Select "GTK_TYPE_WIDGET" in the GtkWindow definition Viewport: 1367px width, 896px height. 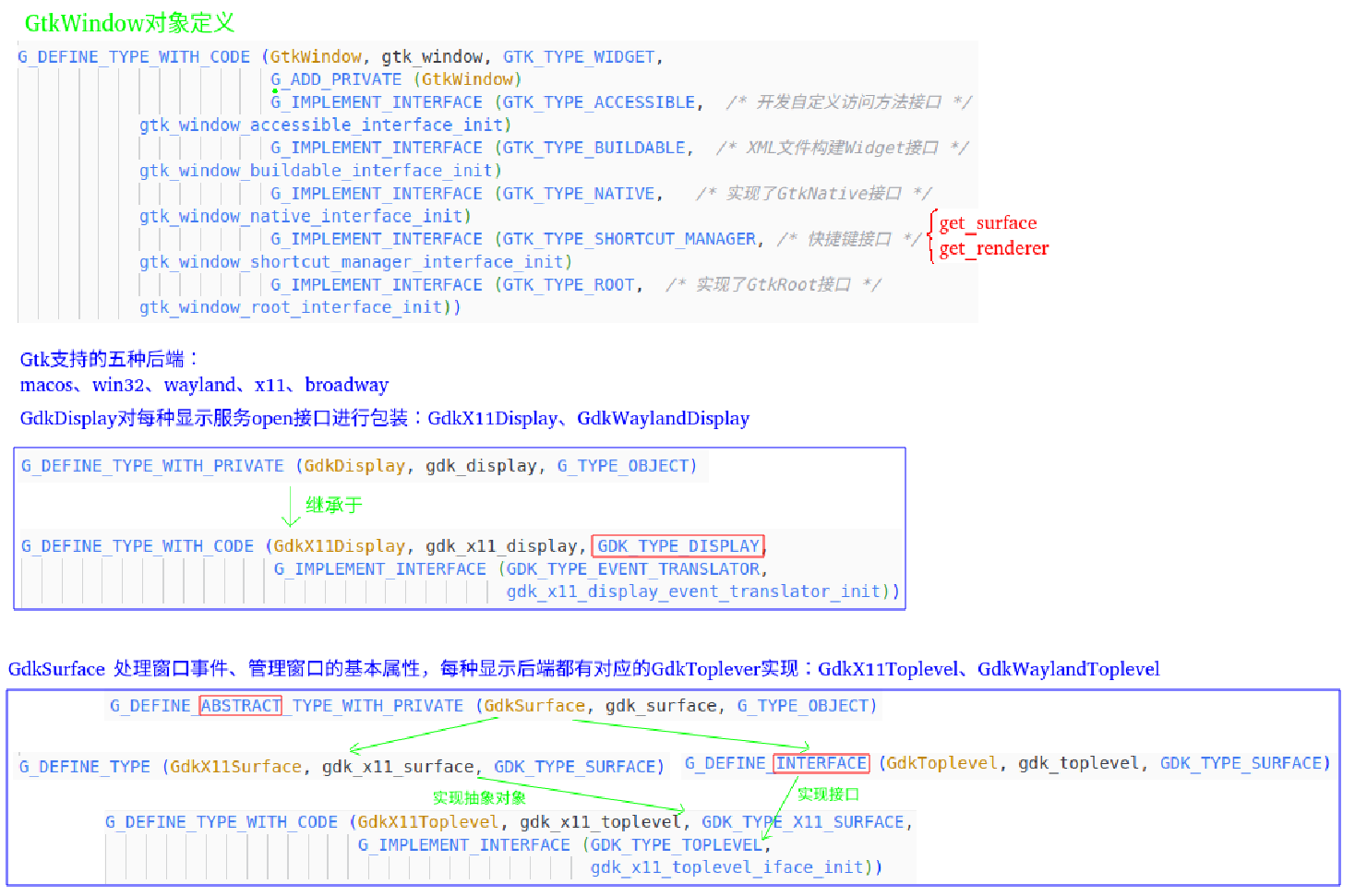click(579, 57)
